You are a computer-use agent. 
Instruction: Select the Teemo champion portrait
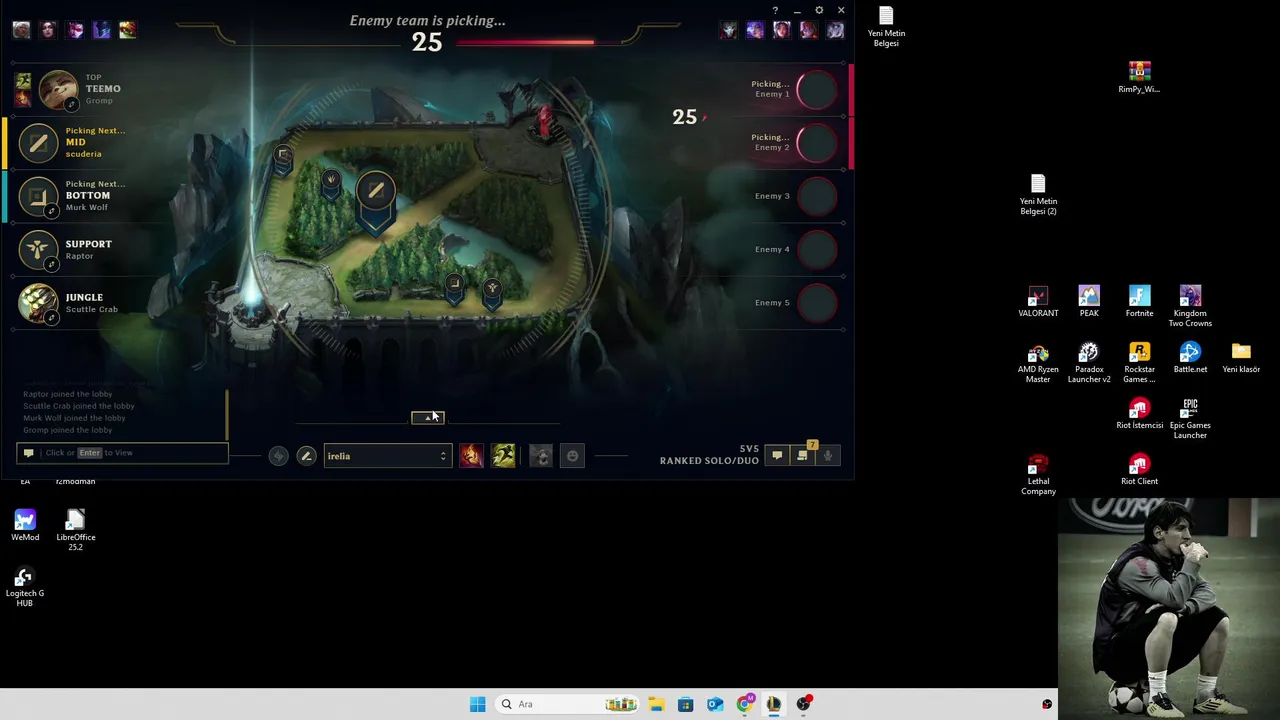point(58,88)
